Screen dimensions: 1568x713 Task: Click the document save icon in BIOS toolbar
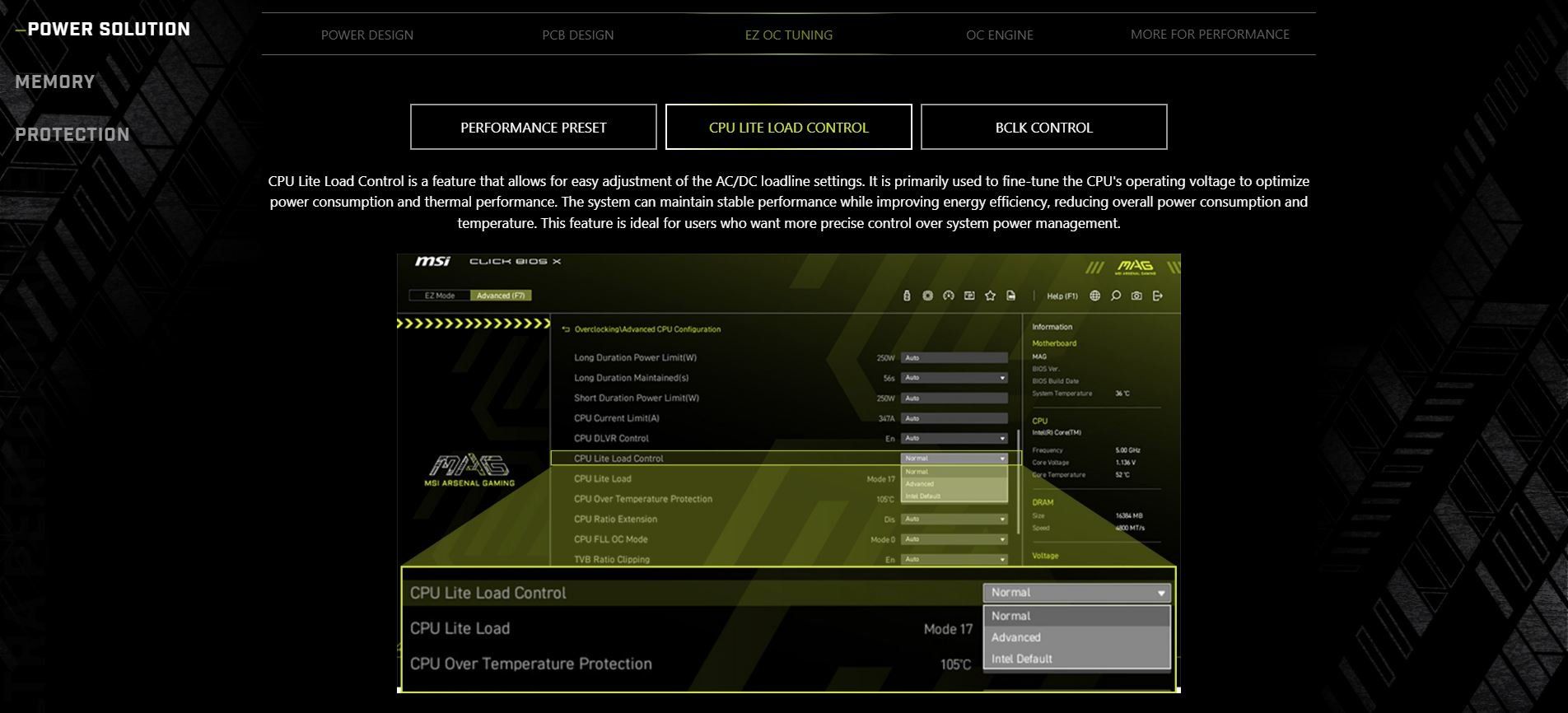click(1010, 296)
